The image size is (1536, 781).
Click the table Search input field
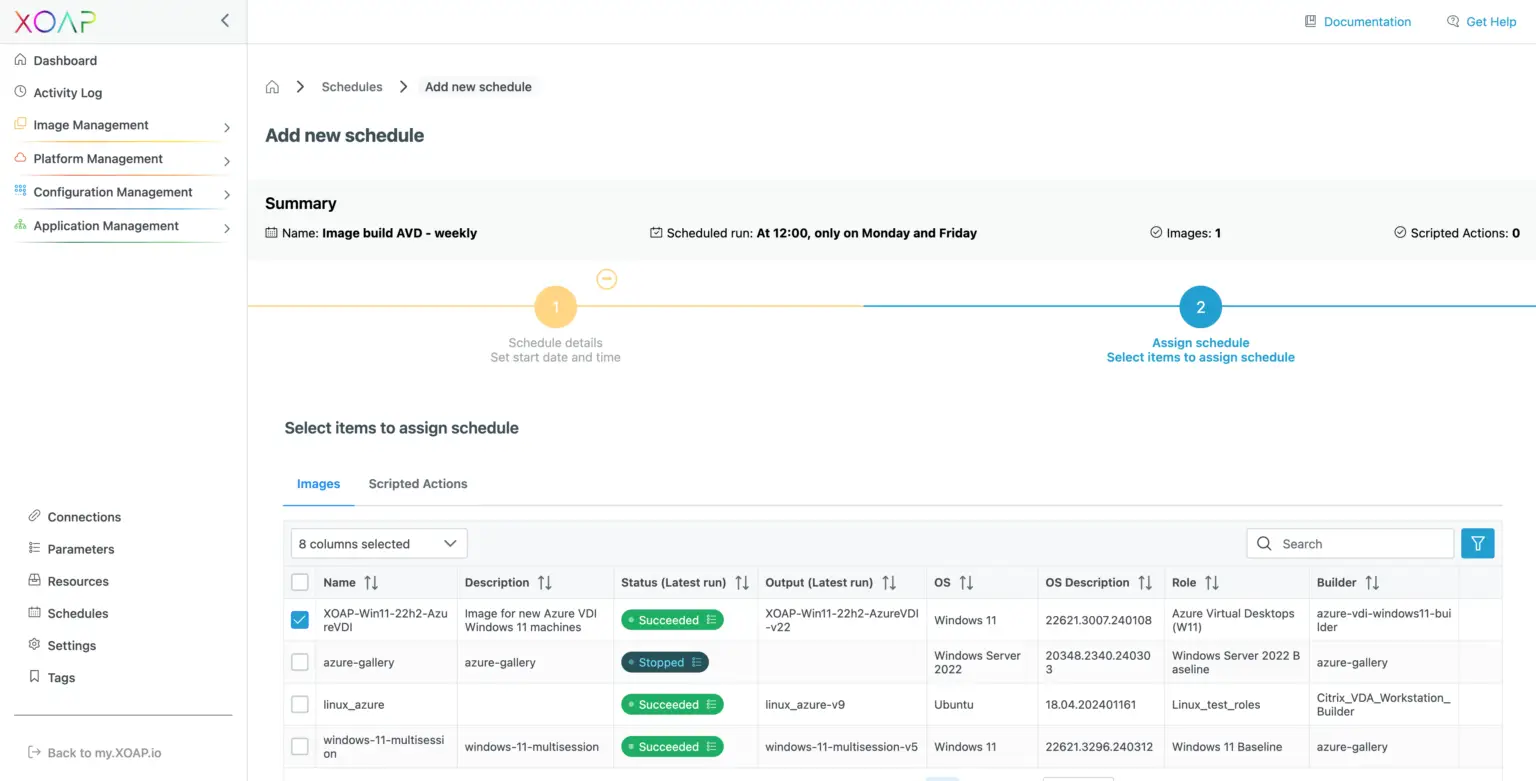(1350, 543)
